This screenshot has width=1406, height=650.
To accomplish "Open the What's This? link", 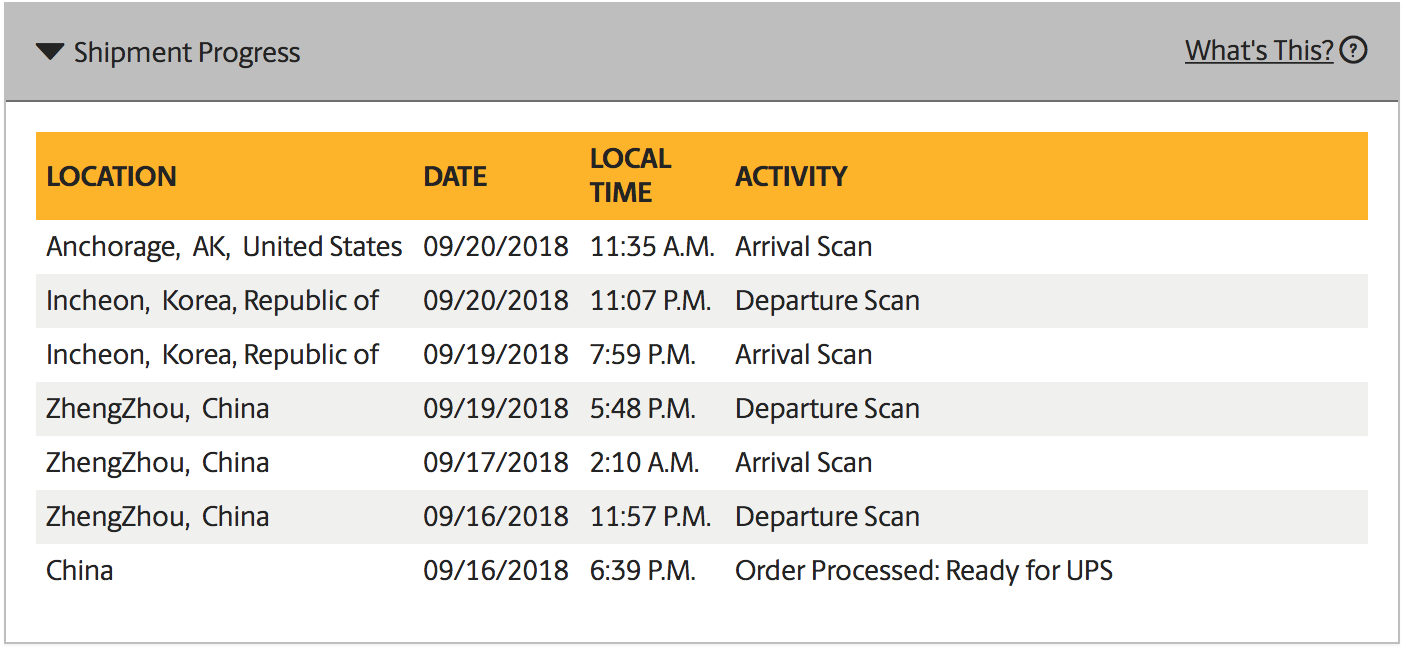I will point(1259,50).
